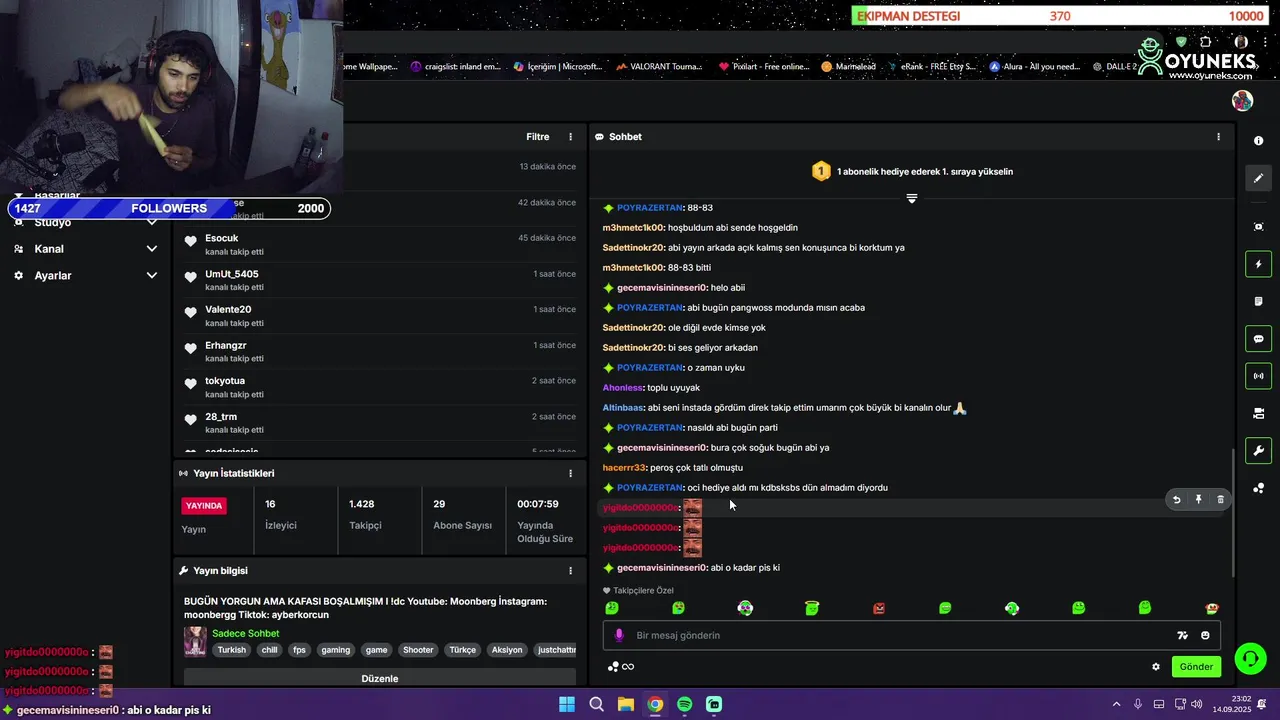Toggle the lightning bolt activity panel icon
This screenshot has width=1280, height=720.
1258,264
